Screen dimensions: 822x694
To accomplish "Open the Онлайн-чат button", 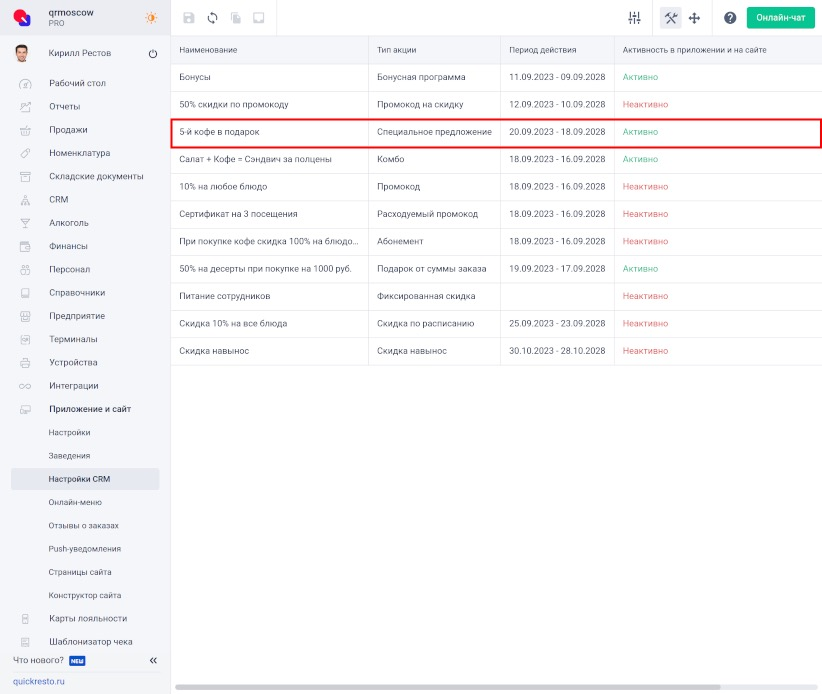I will [781, 18].
